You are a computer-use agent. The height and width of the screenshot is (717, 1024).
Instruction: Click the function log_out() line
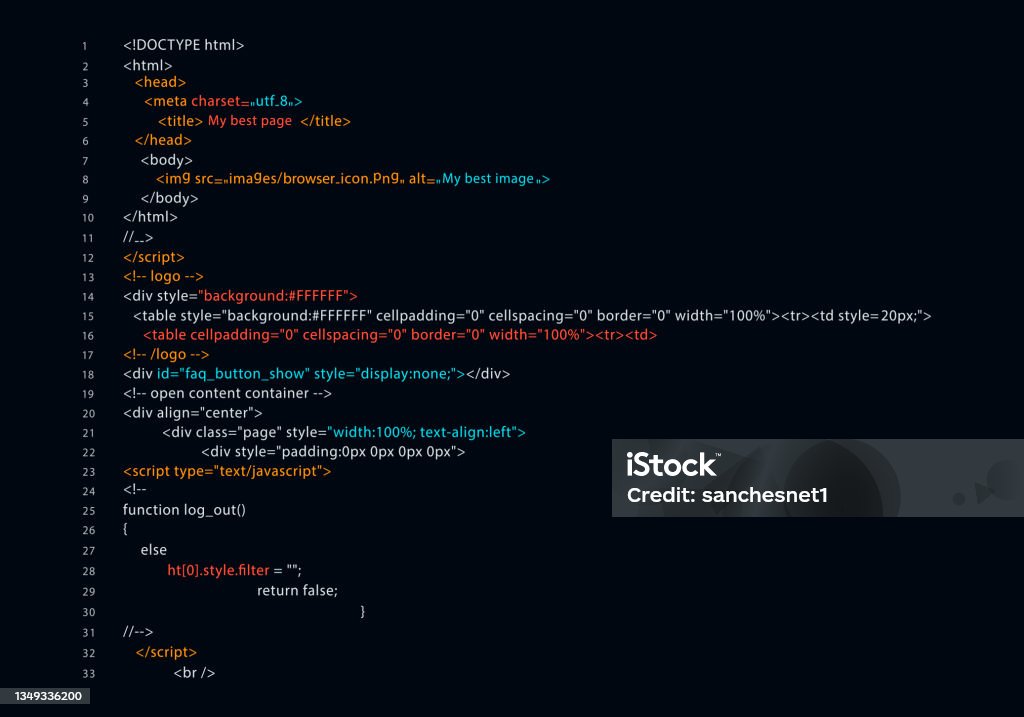pos(184,510)
